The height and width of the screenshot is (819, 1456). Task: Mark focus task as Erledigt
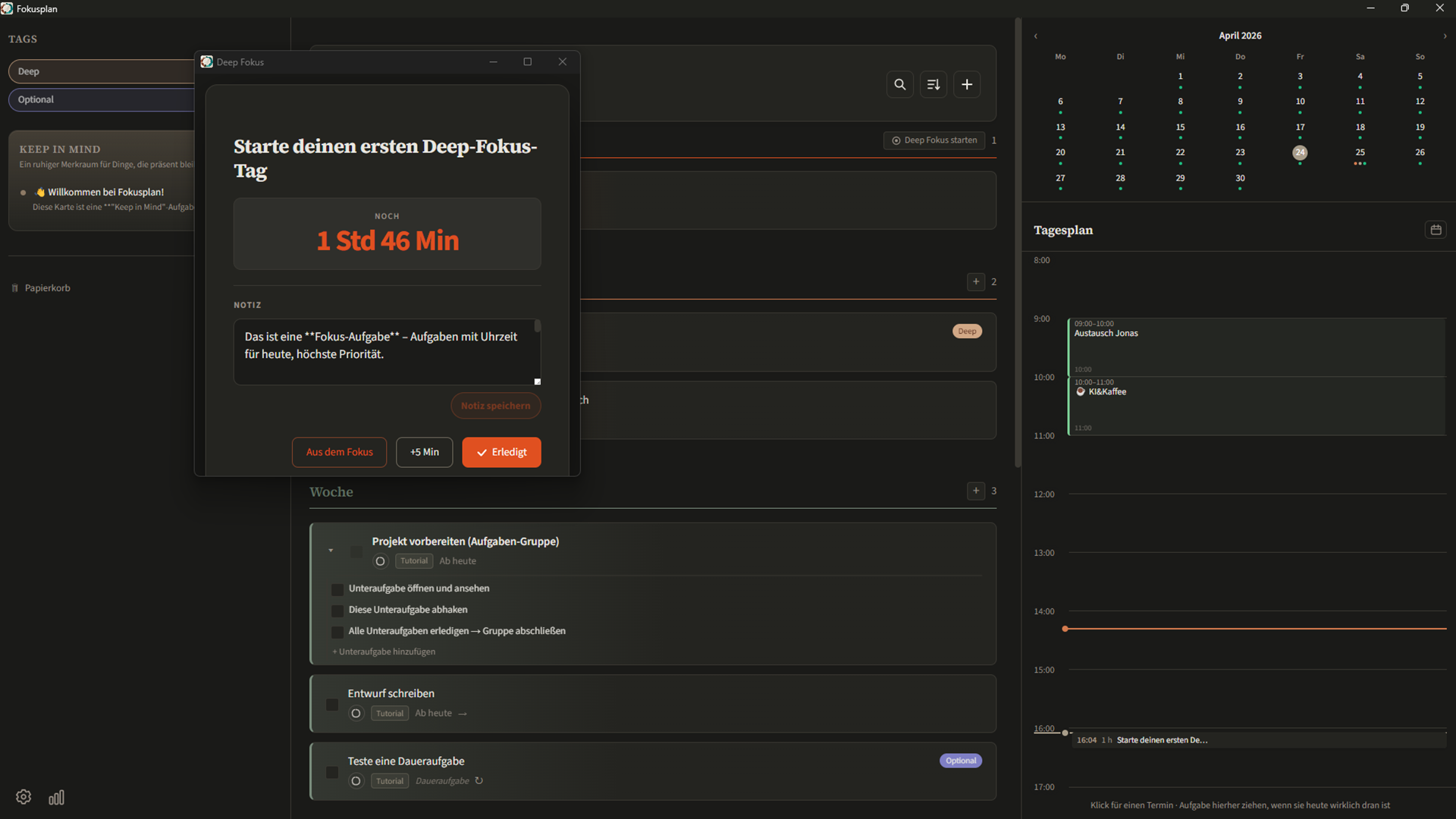(501, 452)
